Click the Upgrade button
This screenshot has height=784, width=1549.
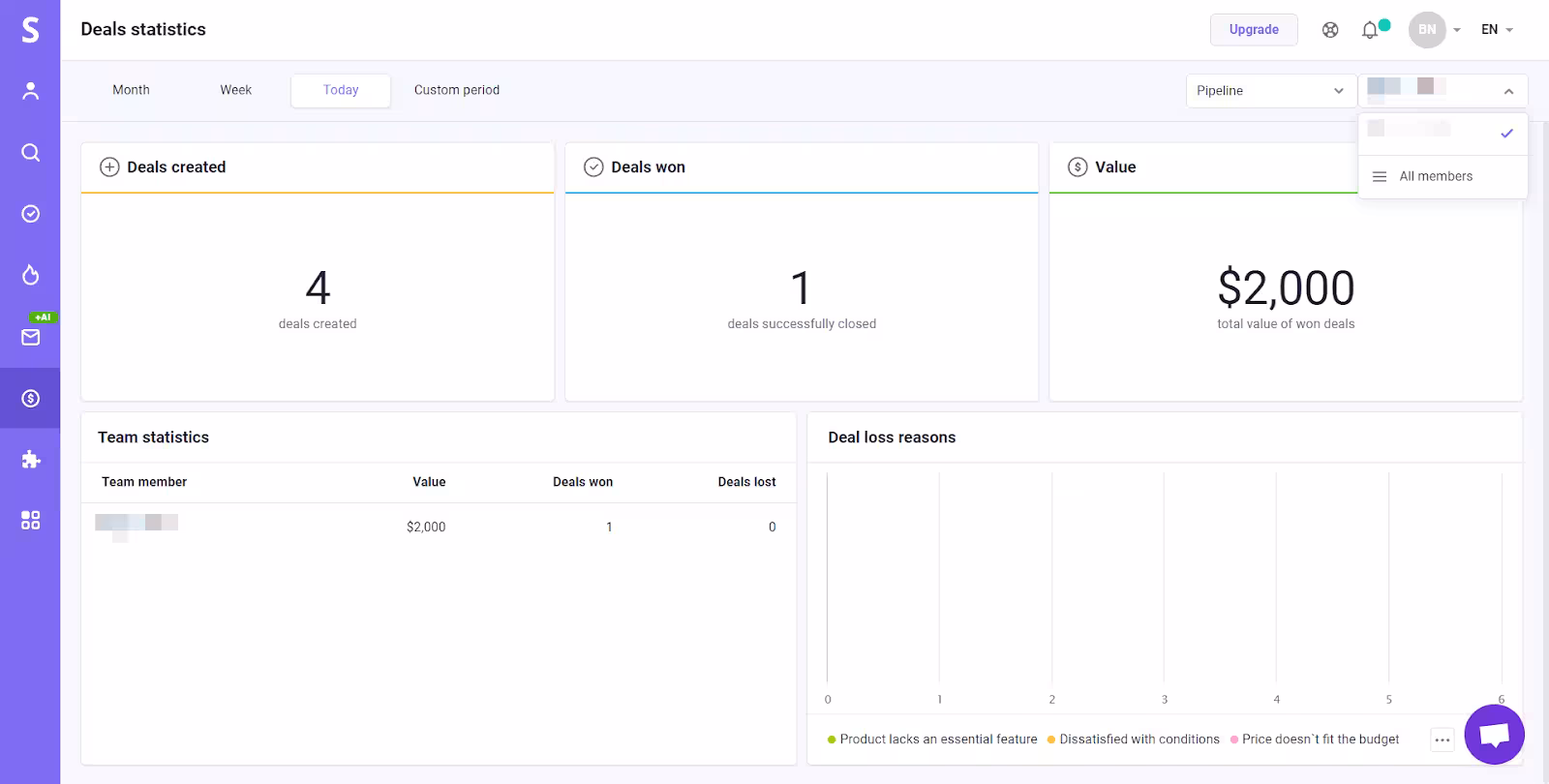point(1254,30)
